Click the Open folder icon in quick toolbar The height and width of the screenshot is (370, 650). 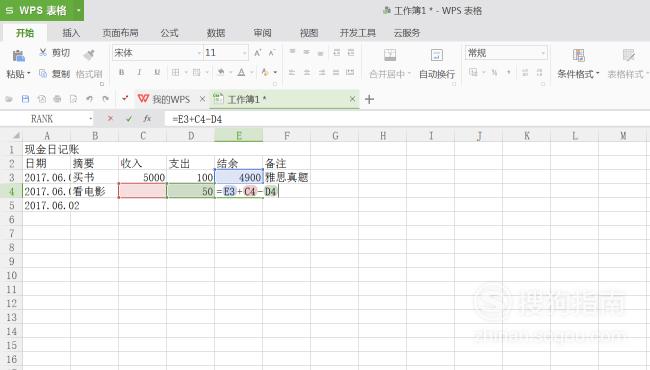point(9,99)
